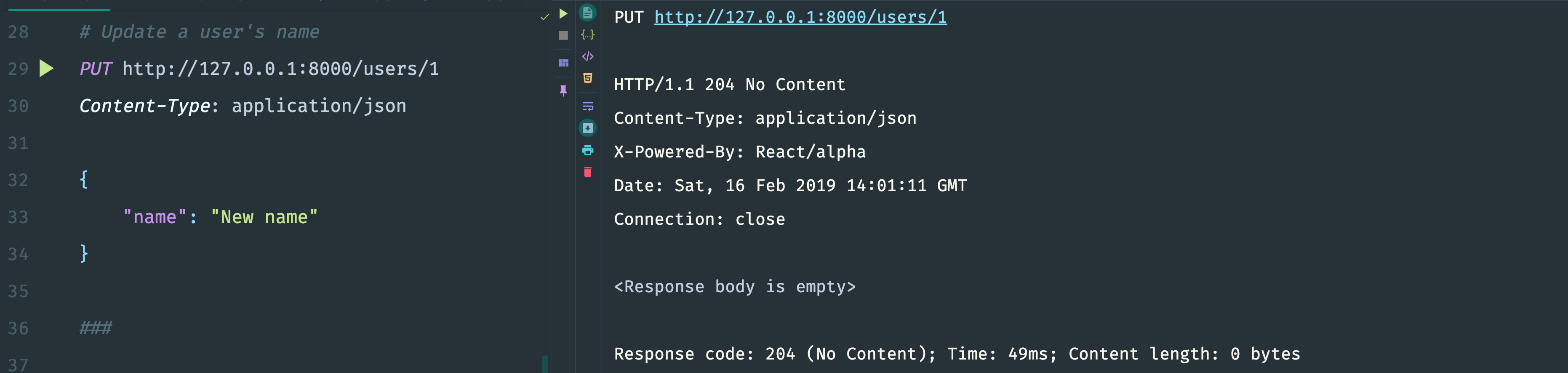Click the green Run button in response toolbar

point(563,13)
